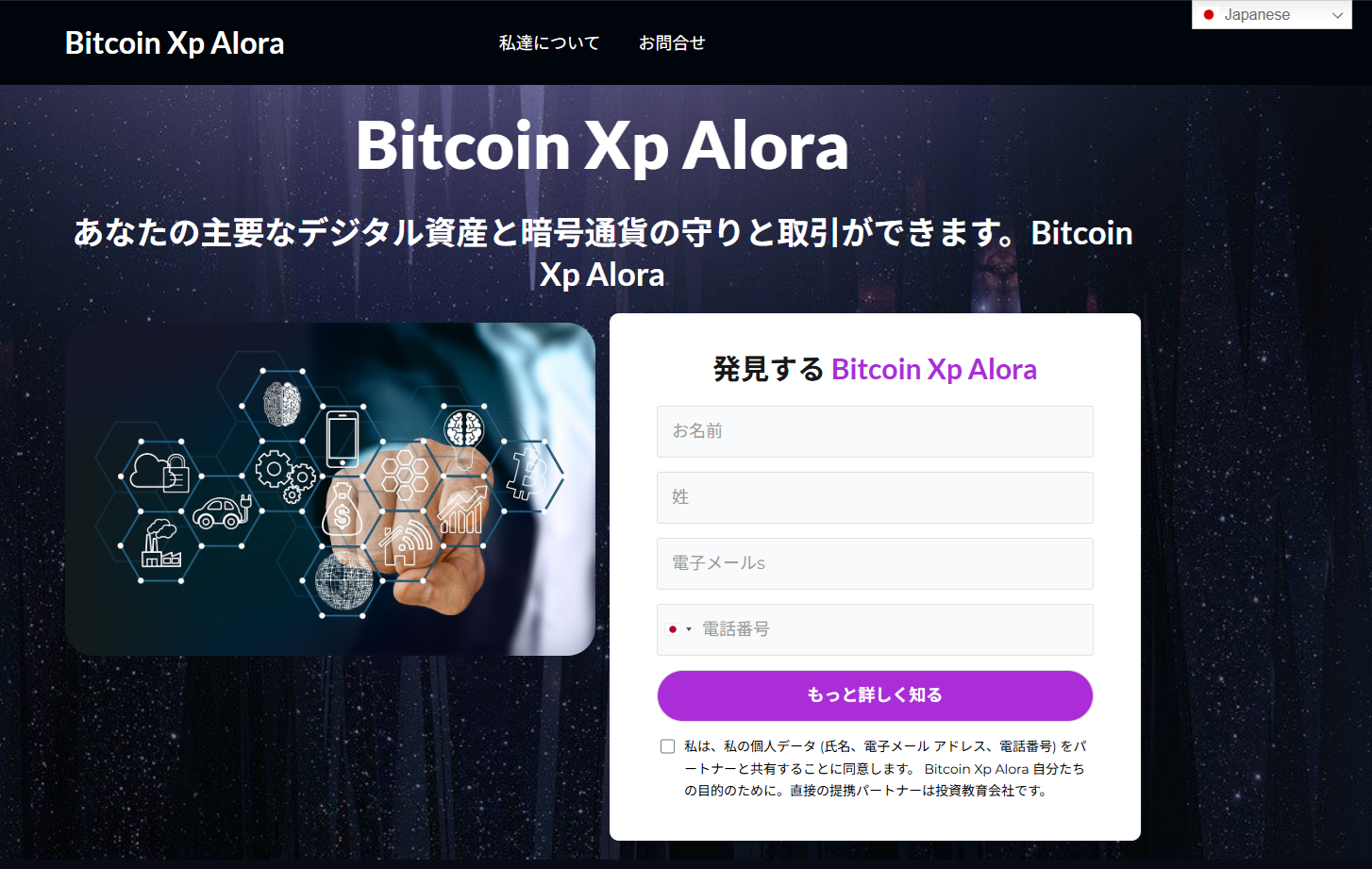This screenshot has height=869, width=1372.
Task: Click the wire globe icon
Action: click(x=343, y=581)
